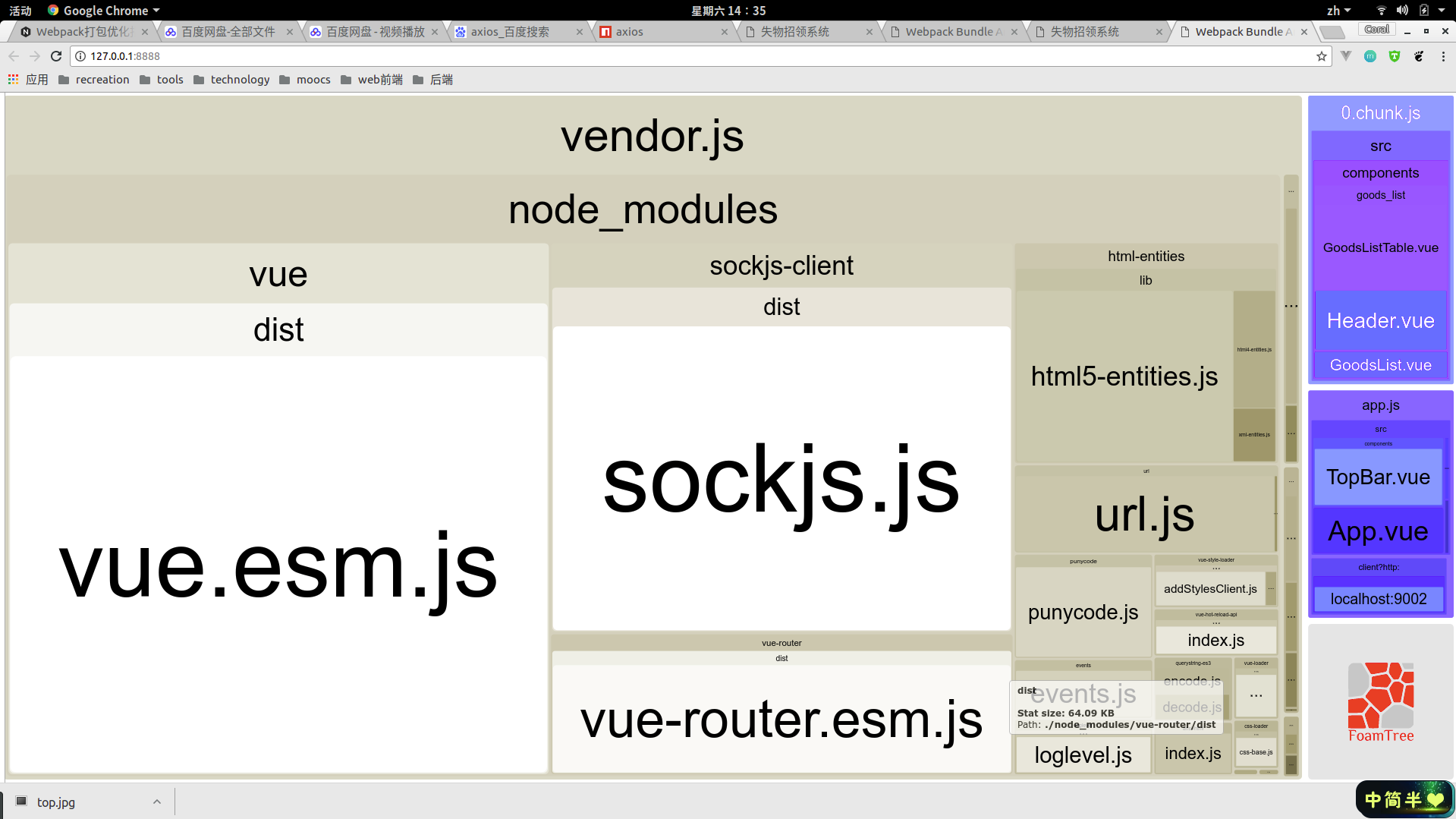Viewport: 1456px width, 819px height.
Task: Open the top.jpg download options chevron
Action: [x=157, y=802]
